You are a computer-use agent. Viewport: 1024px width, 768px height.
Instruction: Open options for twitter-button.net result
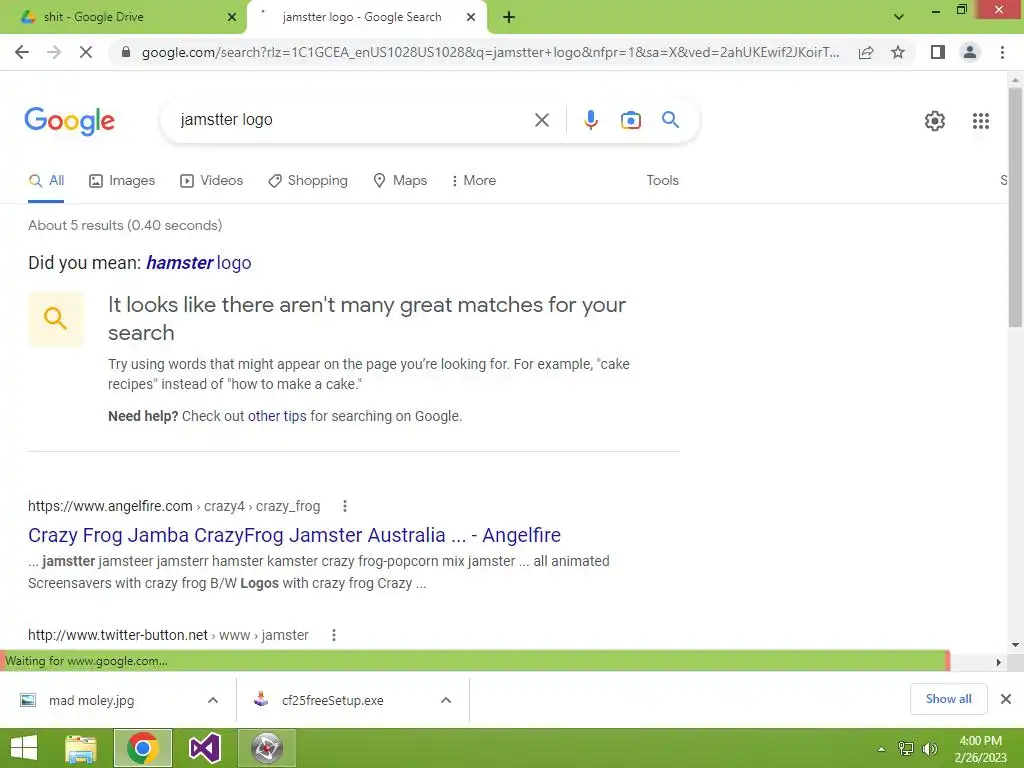click(x=334, y=635)
